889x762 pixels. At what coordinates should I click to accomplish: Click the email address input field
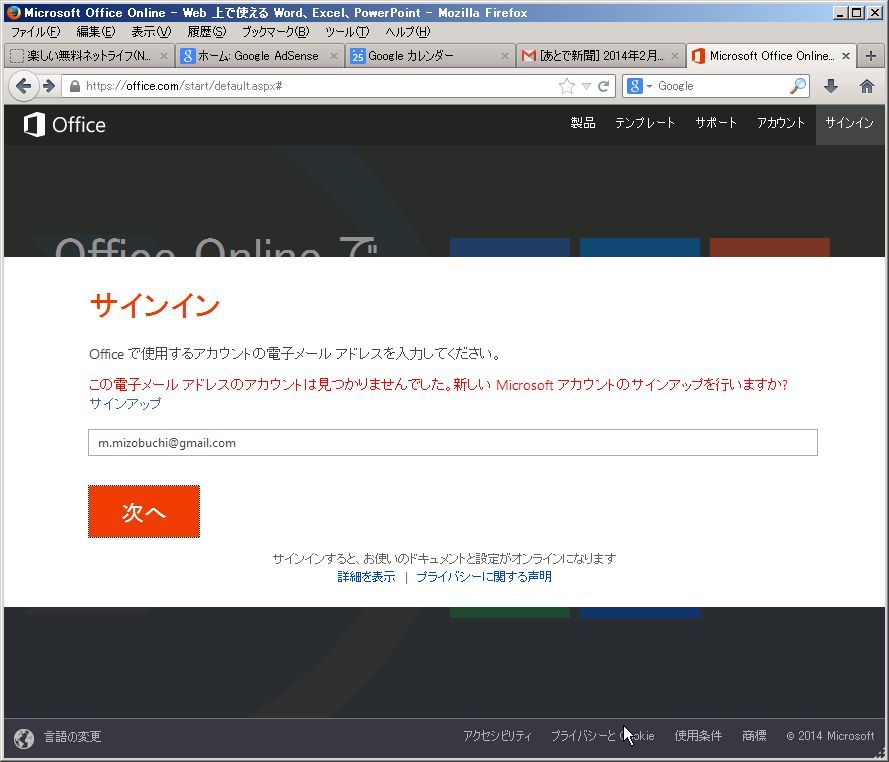(x=452, y=442)
